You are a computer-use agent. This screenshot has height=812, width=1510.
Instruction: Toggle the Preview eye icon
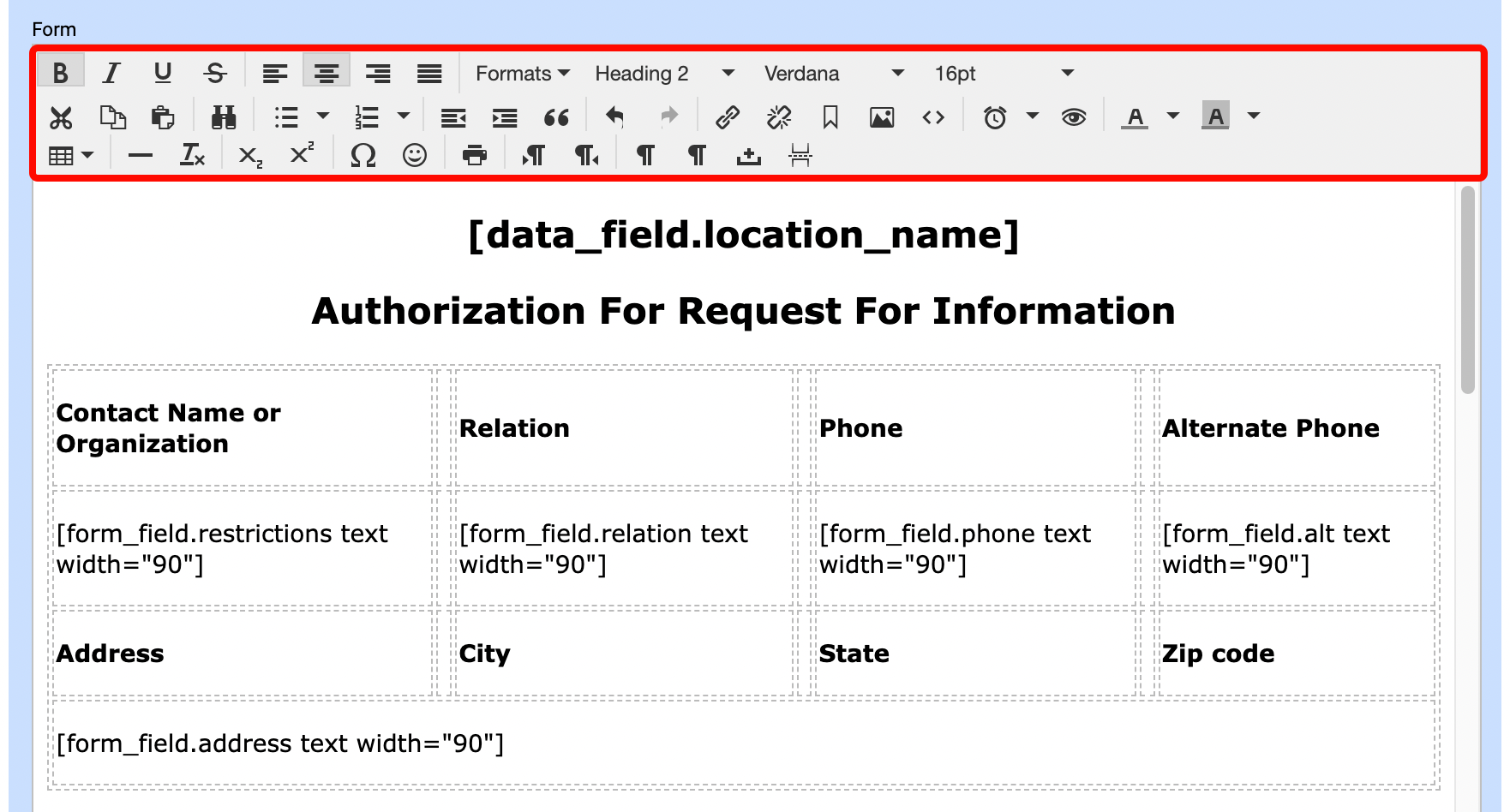click(x=1073, y=117)
